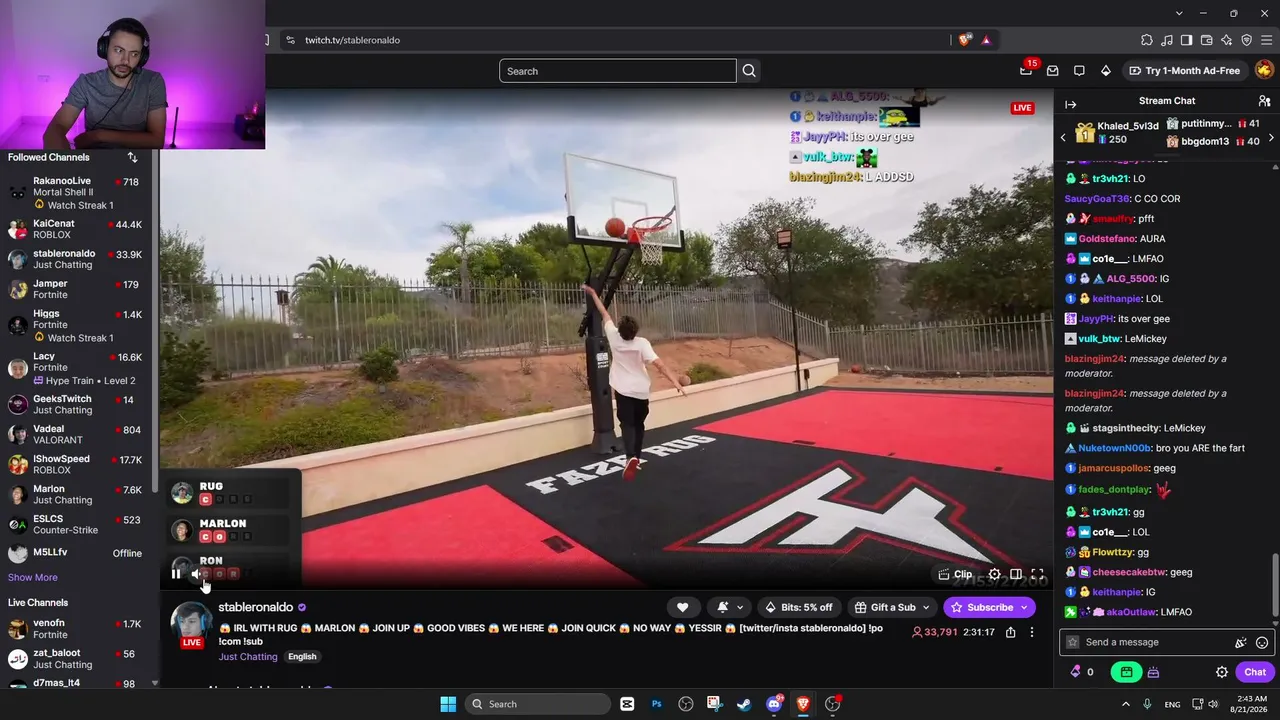Show hidden system tray icons

pyautogui.click(x=1126, y=704)
